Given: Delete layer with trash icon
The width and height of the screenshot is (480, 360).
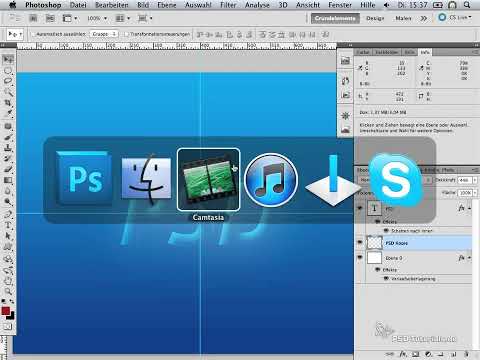Looking at the screenshot, I should [x=467, y=354].
